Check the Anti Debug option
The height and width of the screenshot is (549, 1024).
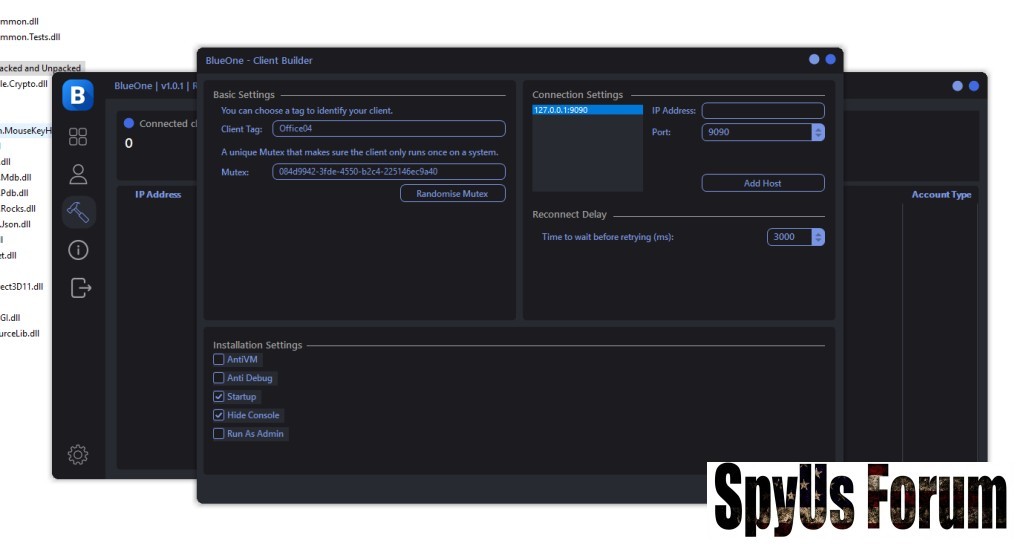click(x=219, y=378)
